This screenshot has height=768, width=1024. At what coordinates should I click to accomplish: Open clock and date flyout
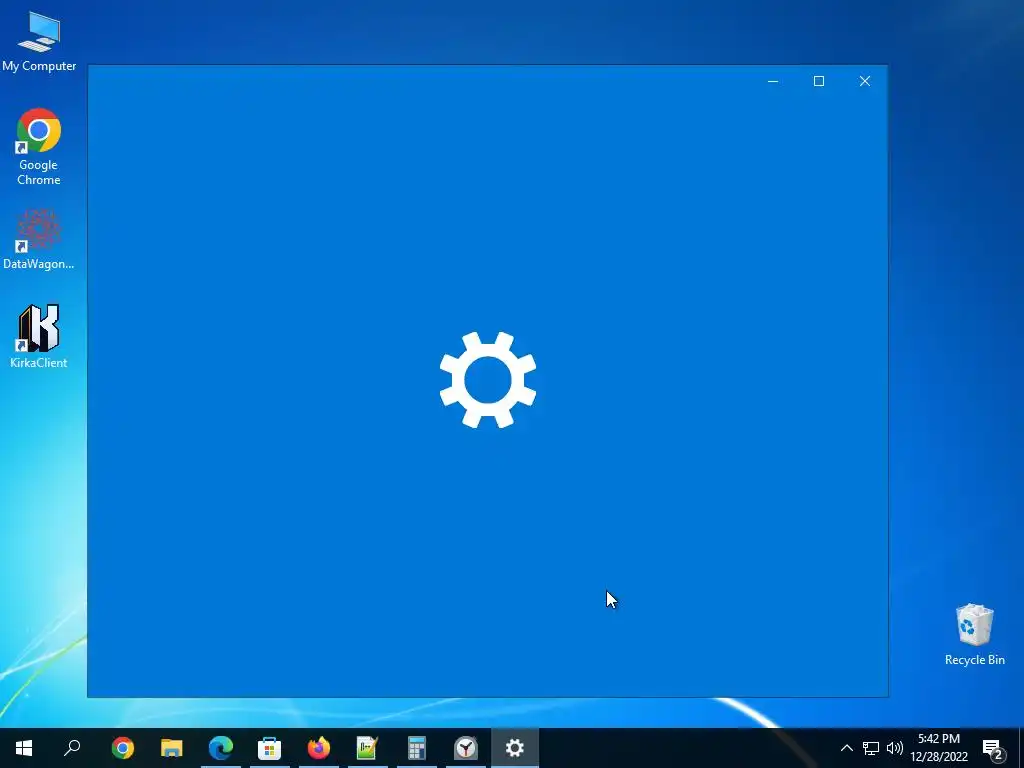(x=938, y=748)
